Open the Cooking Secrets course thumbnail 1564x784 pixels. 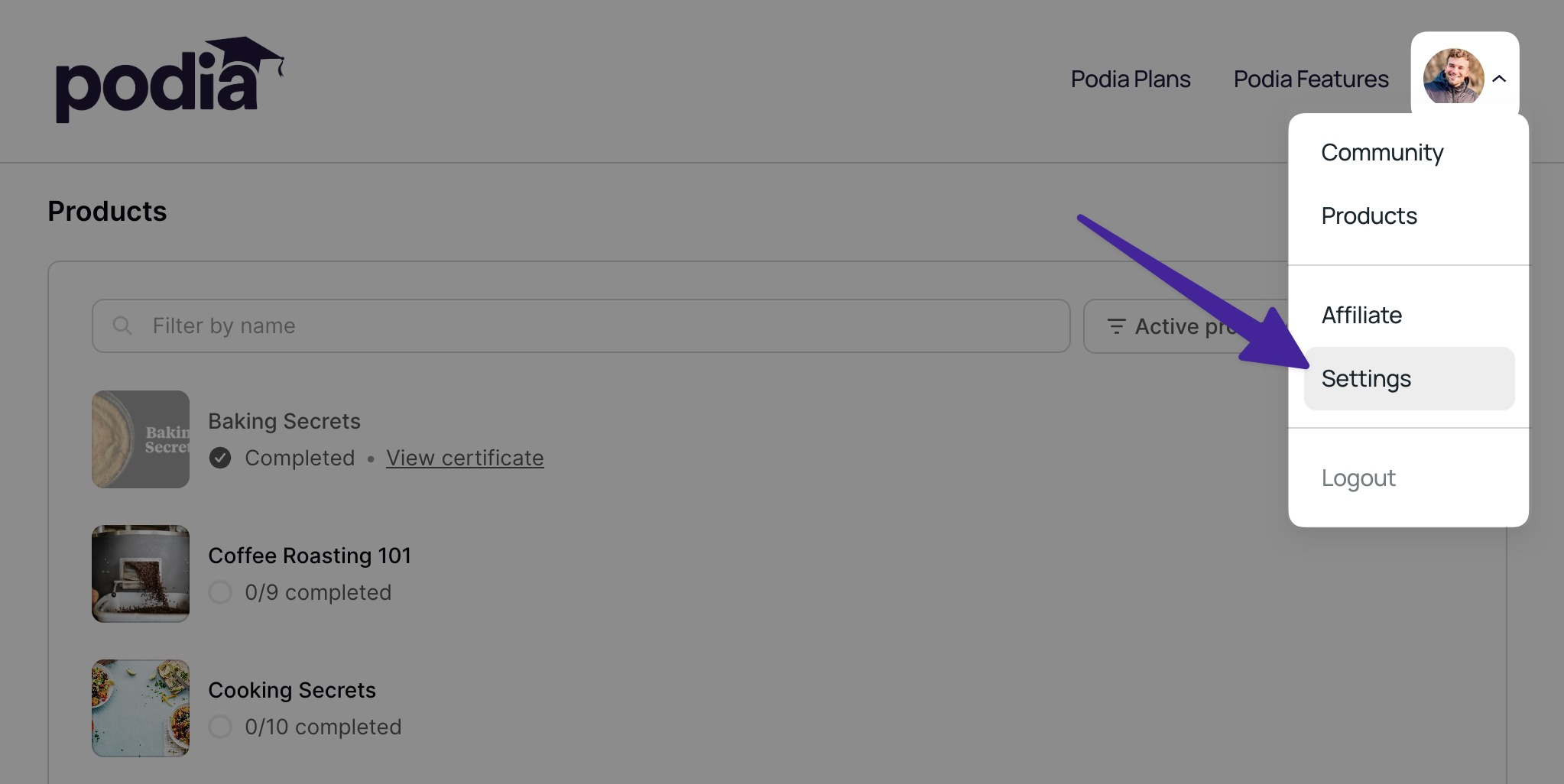[x=141, y=708]
